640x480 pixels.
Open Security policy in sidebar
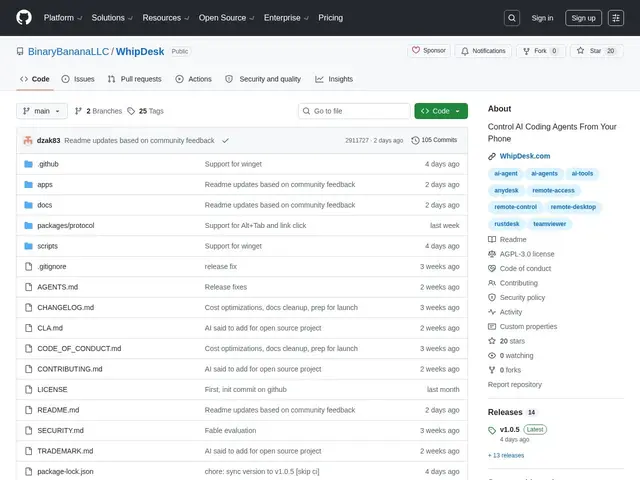point(517,298)
